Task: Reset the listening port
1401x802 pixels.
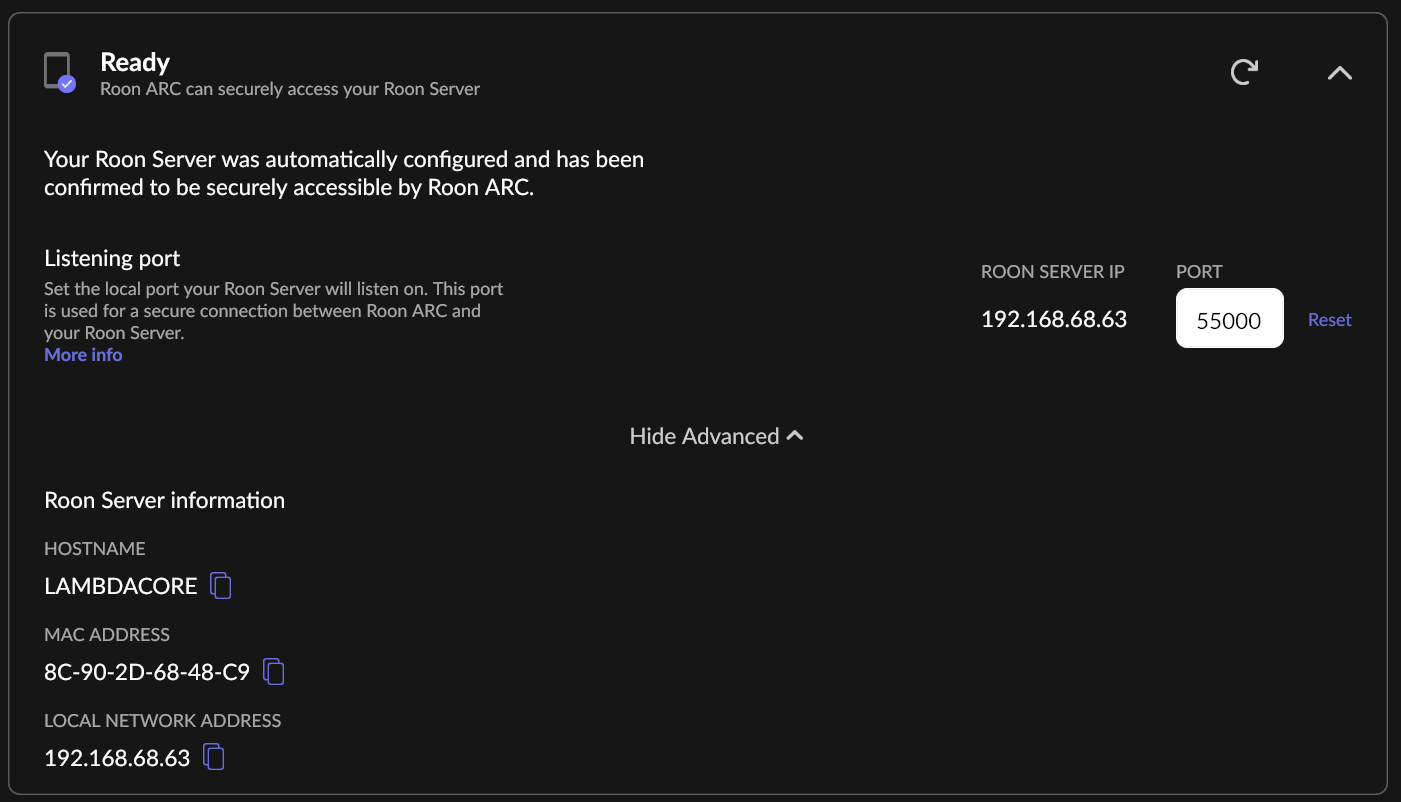Action: click(1329, 320)
